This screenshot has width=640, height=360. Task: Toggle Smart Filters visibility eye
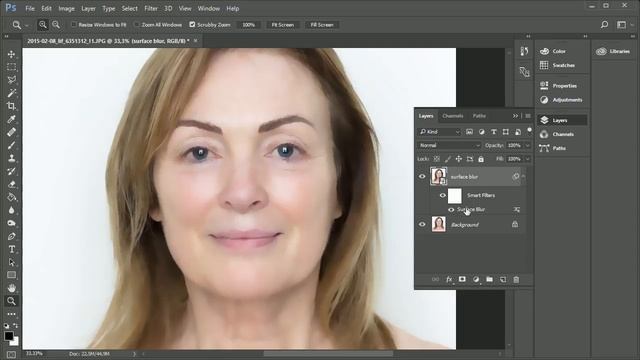tap(442, 196)
